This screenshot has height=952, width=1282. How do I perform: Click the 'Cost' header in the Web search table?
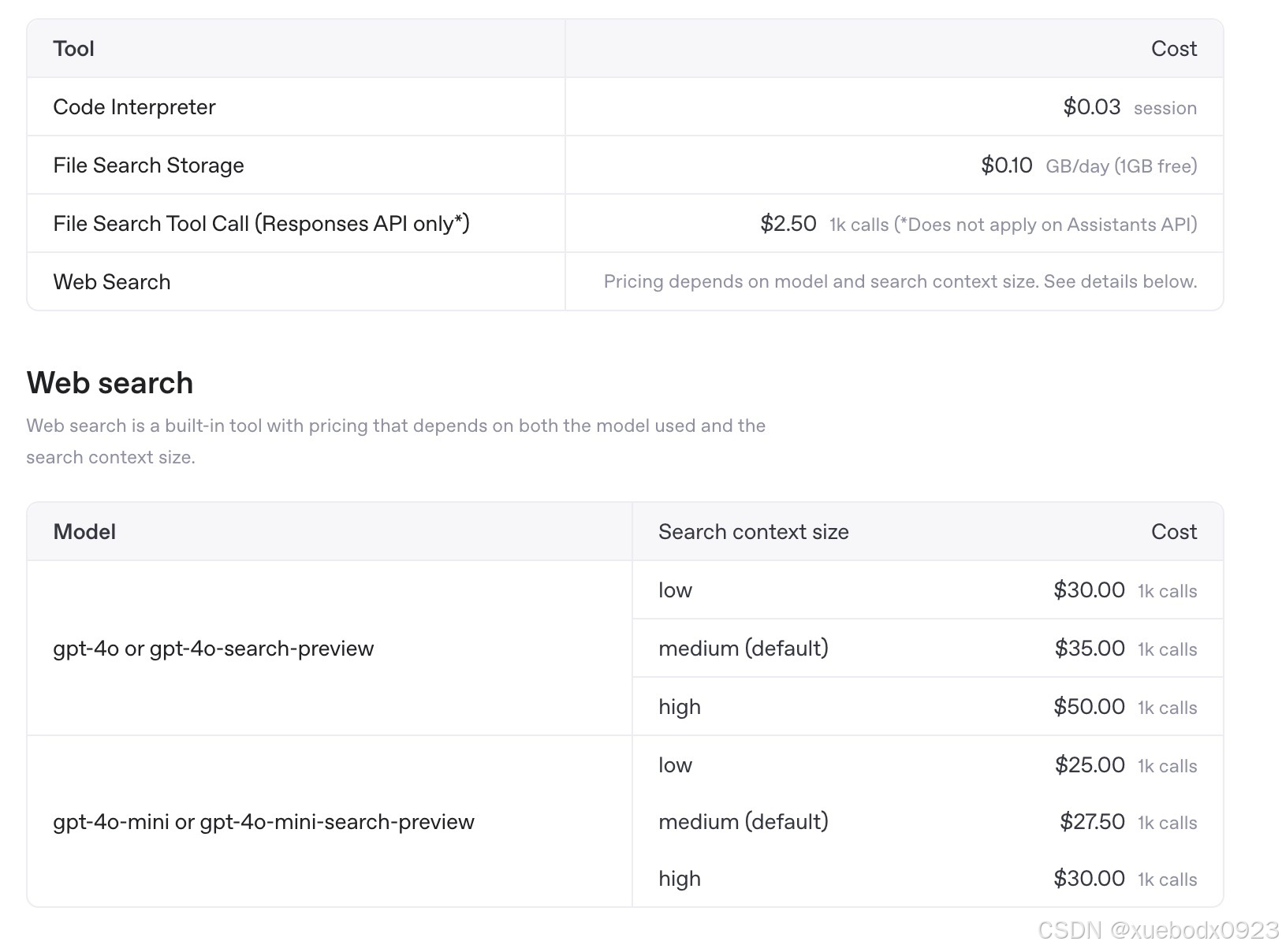[x=1173, y=532]
